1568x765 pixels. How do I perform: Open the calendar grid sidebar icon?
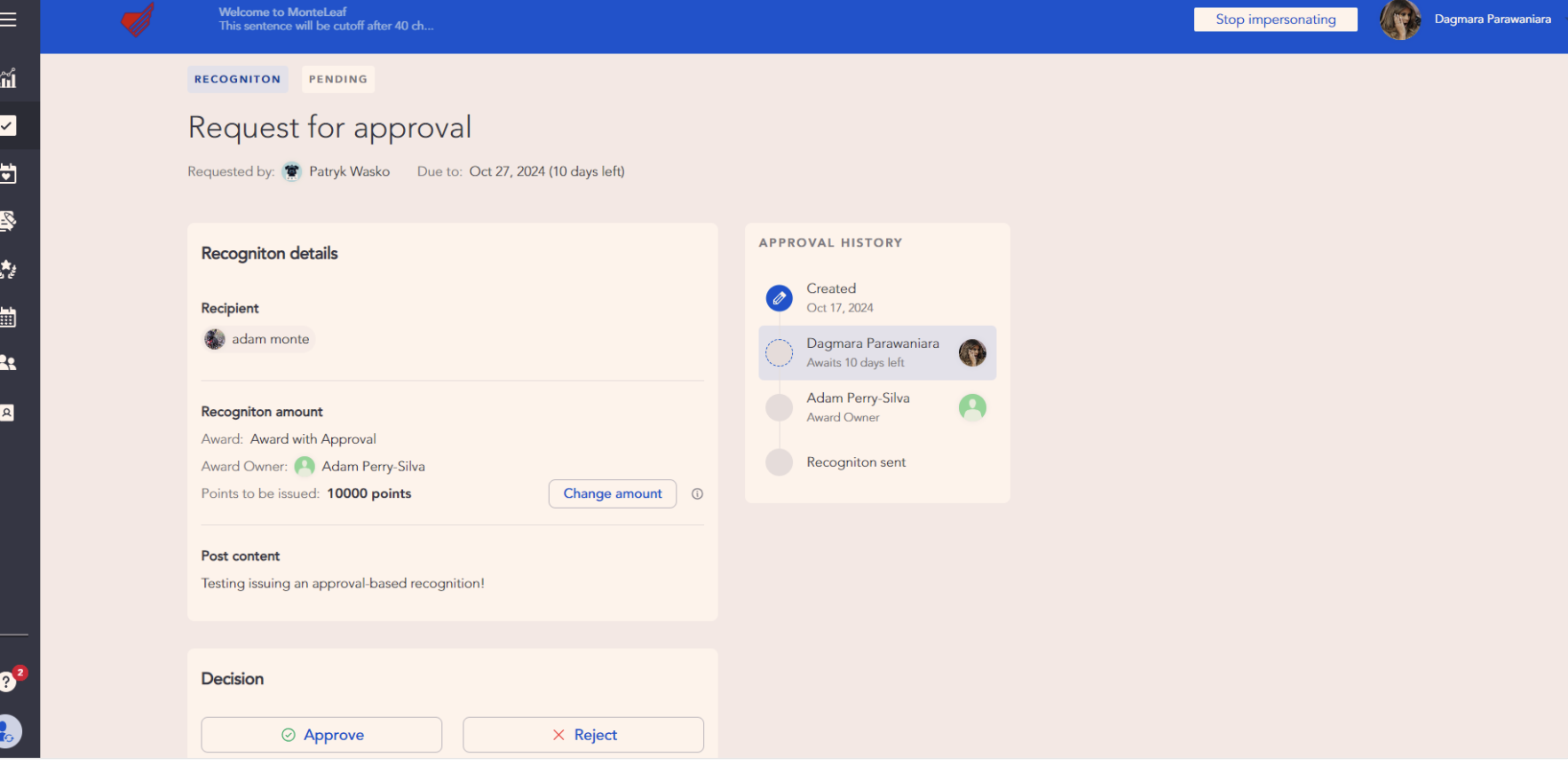(9, 317)
